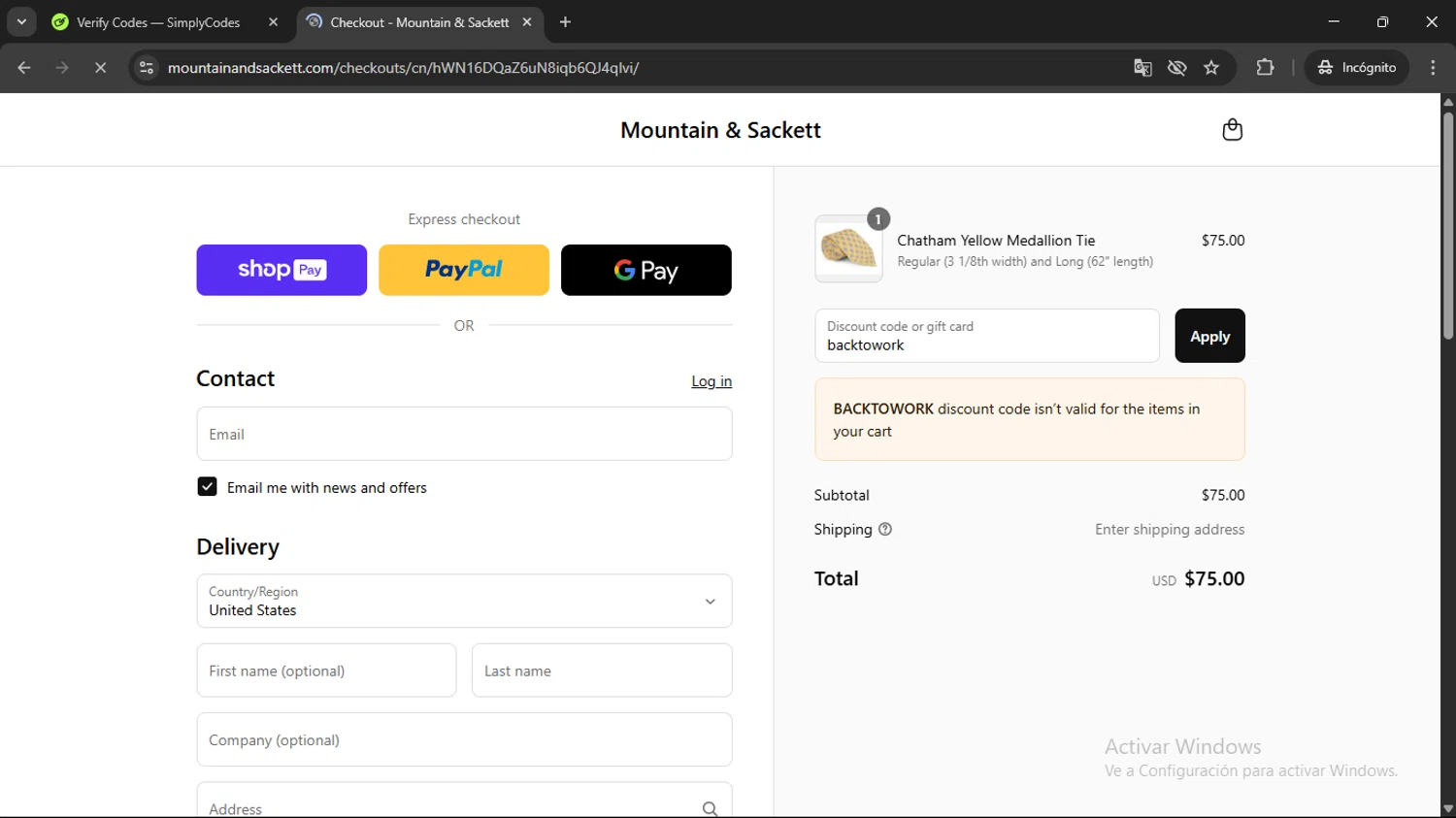This screenshot has width=1456, height=818.
Task: Close the Checkout Mountain & Sackett tab
Action: tap(527, 21)
